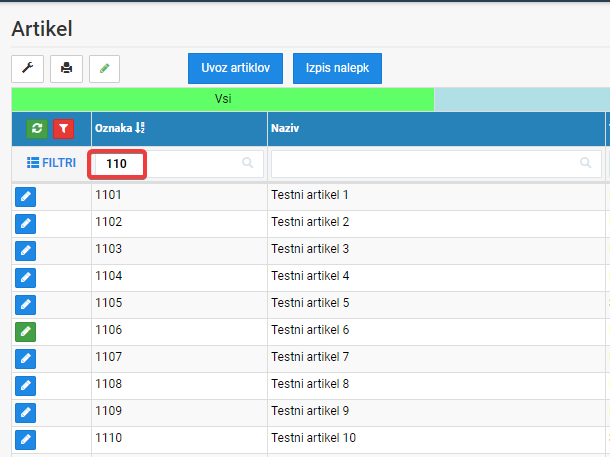The height and width of the screenshot is (457, 610).
Task: Edit article 1108 with pencil icon
Action: coord(26,386)
